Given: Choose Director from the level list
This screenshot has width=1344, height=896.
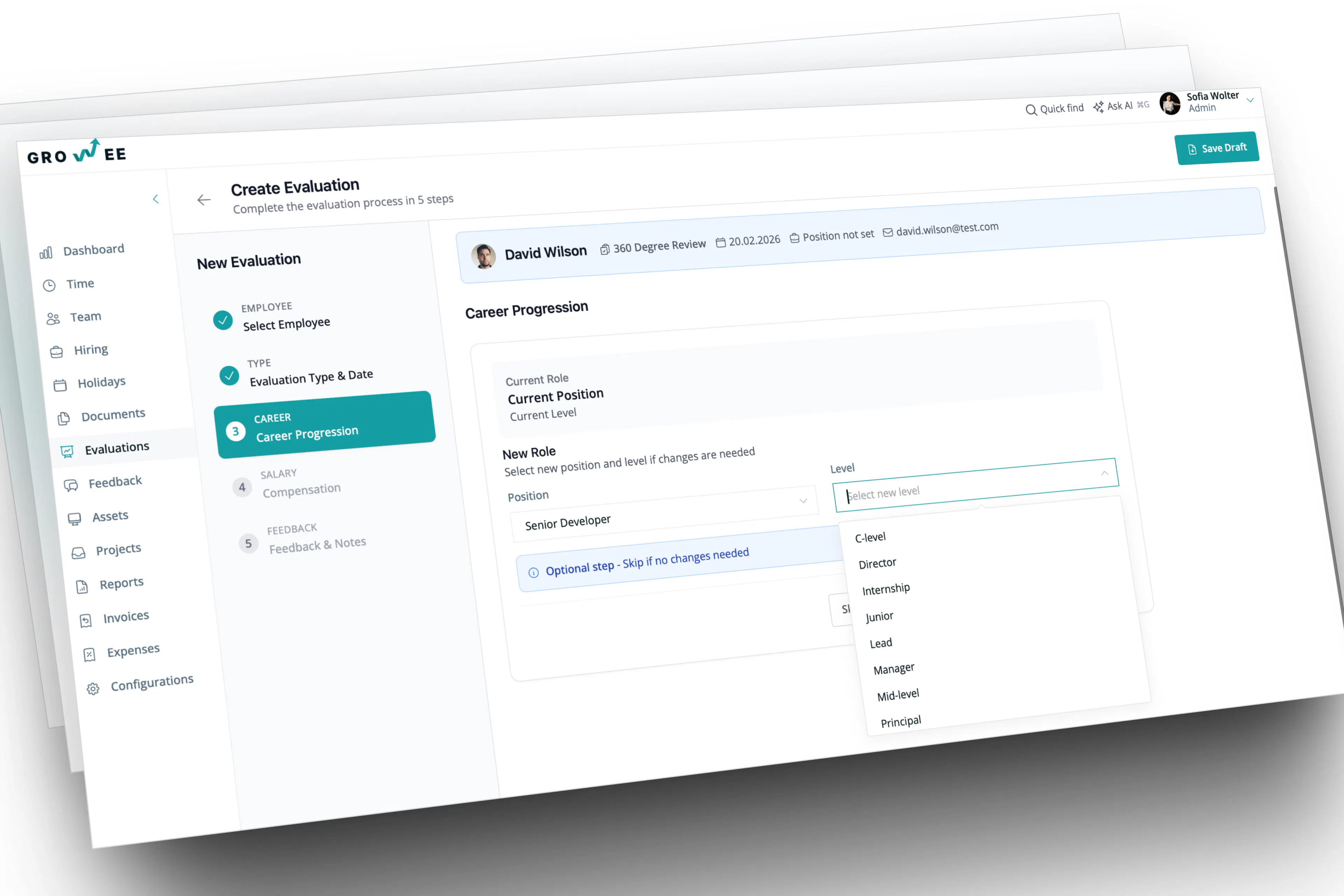Looking at the screenshot, I should click(877, 563).
